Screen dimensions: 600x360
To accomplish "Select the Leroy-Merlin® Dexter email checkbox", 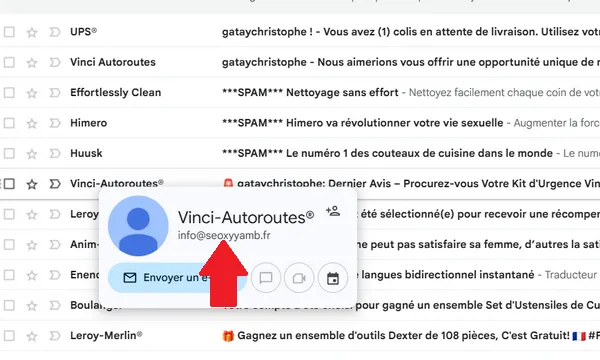I will coord(9,336).
